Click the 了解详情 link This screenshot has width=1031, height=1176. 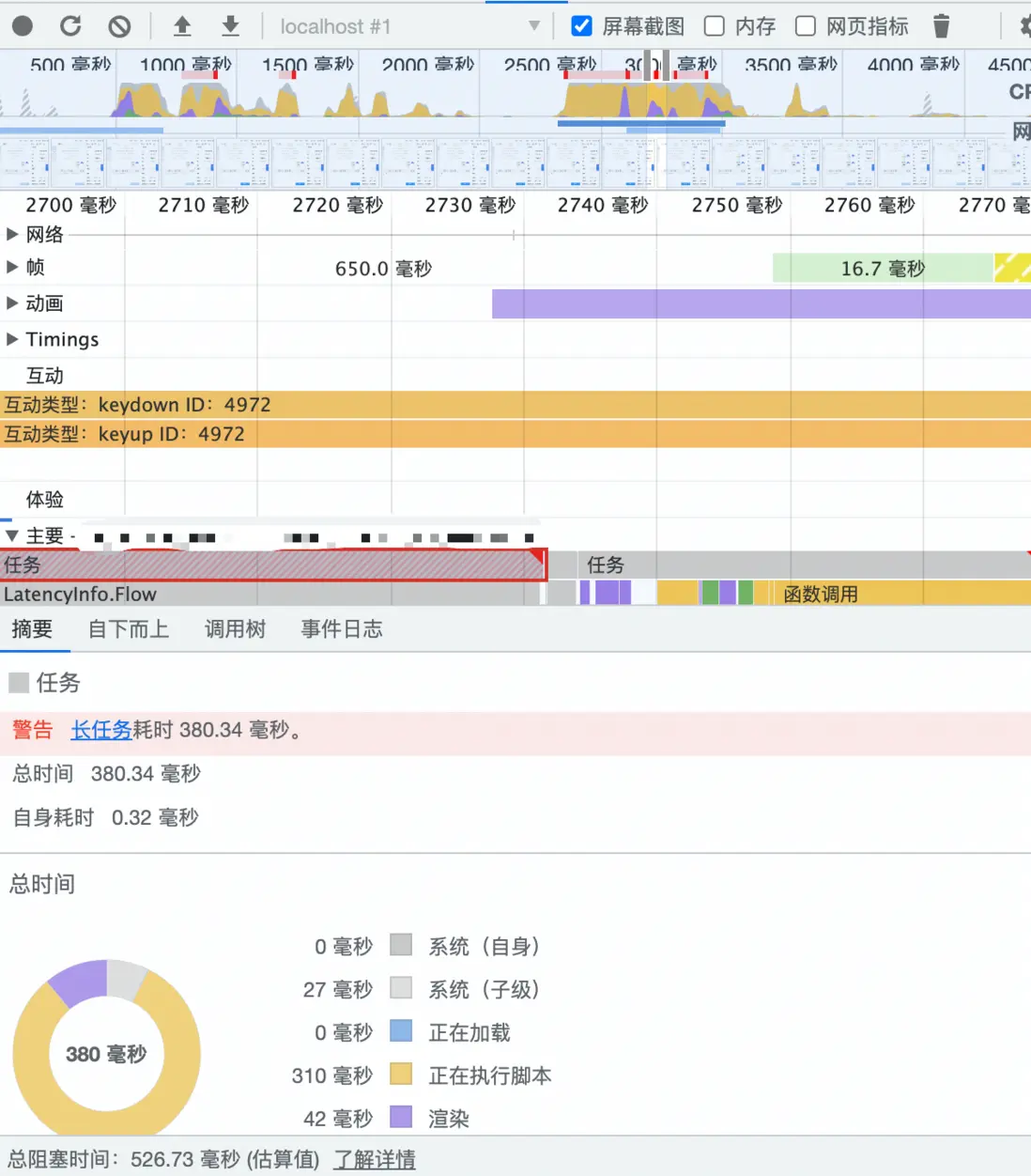[x=374, y=1160]
